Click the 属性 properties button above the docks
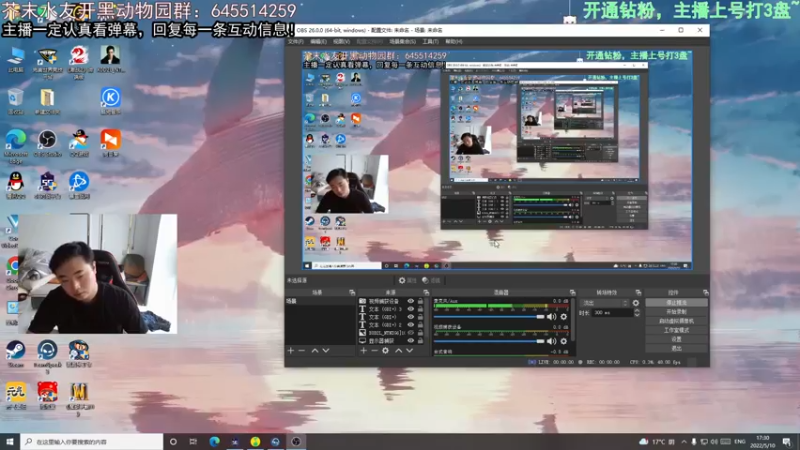This screenshot has height=450, width=800. pyautogui.click(x=408, y=281)
